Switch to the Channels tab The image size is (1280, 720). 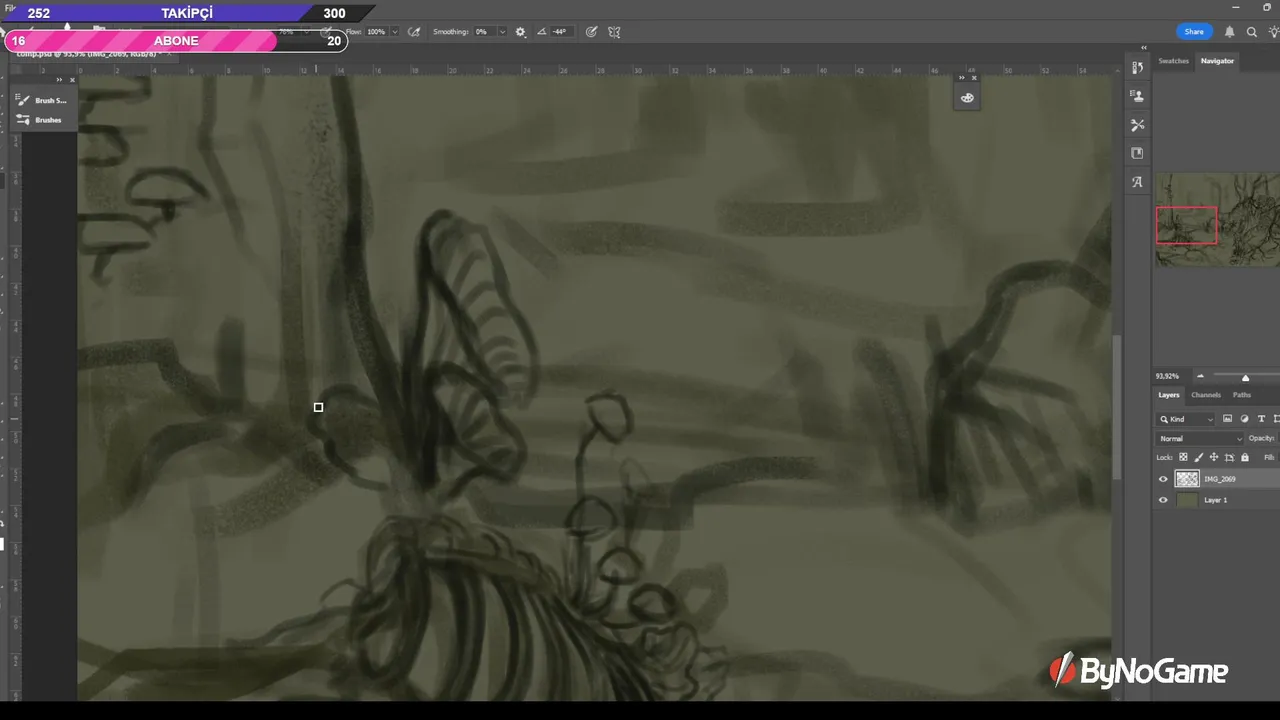pos(1206,395)
